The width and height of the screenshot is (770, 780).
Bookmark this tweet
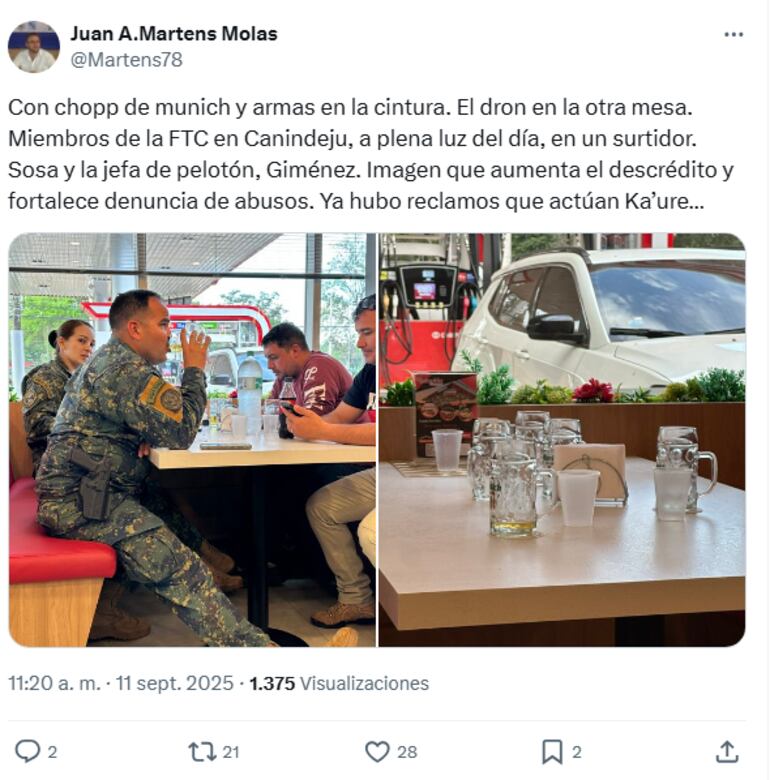[x=552, y=752]
